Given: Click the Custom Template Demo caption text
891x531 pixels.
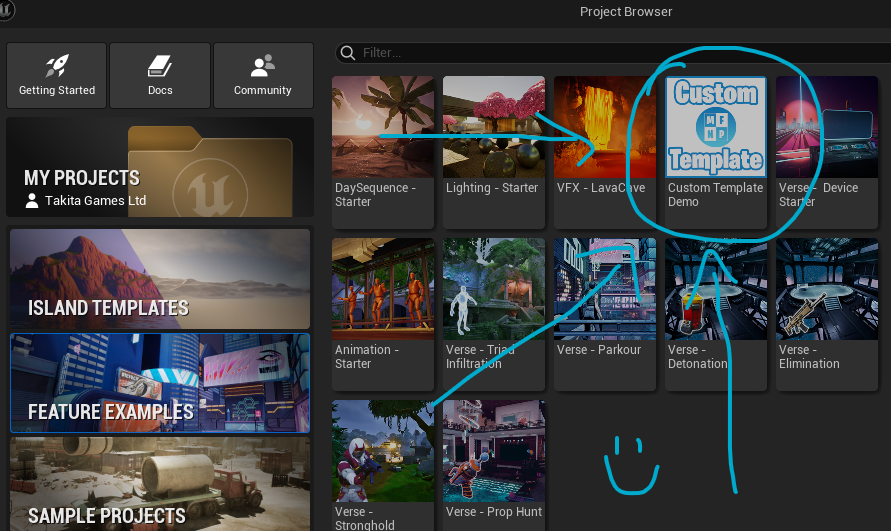Looking at the screenshot, I should click(715, 194).
